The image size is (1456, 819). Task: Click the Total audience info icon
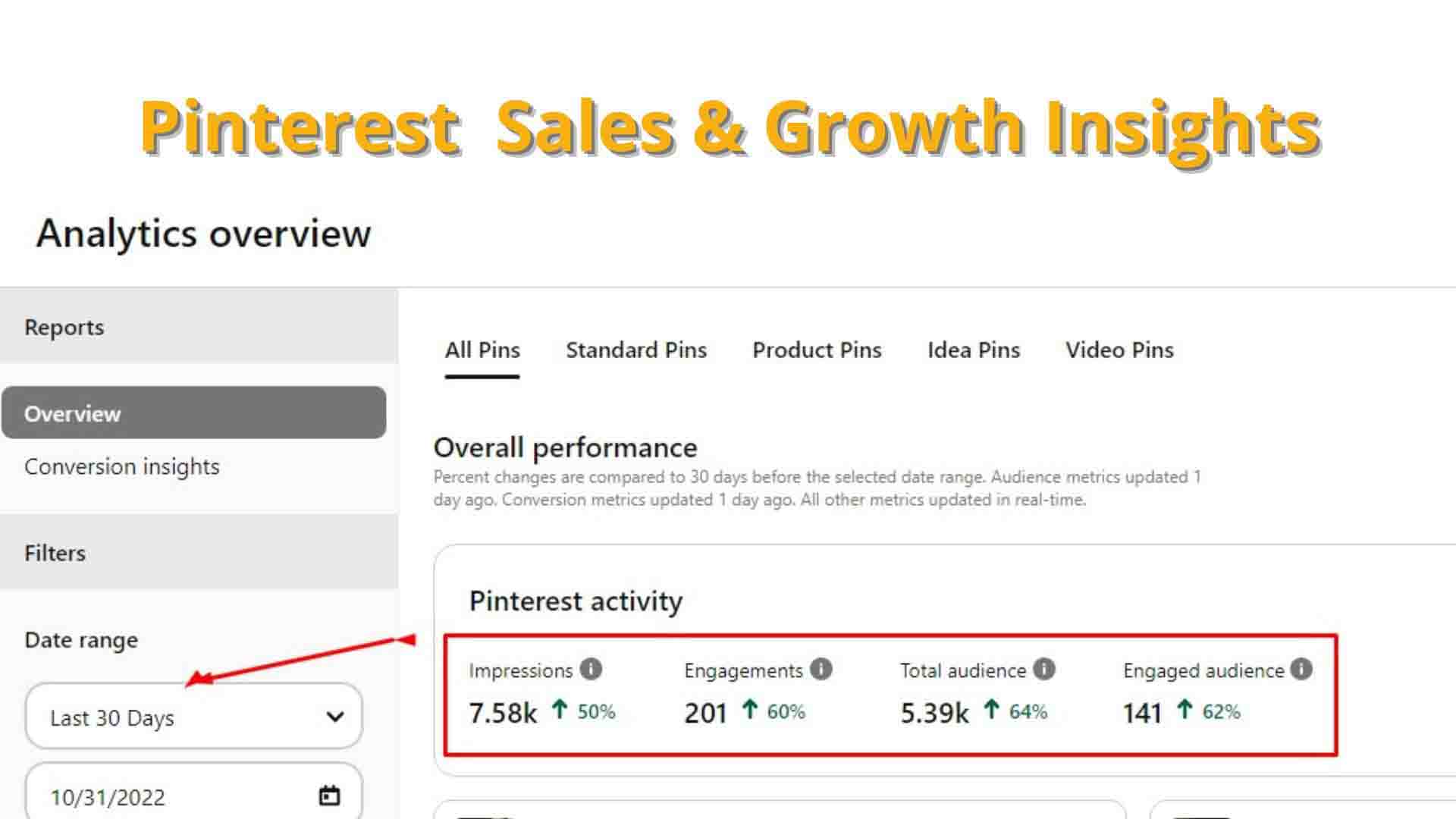[1044, 669]
